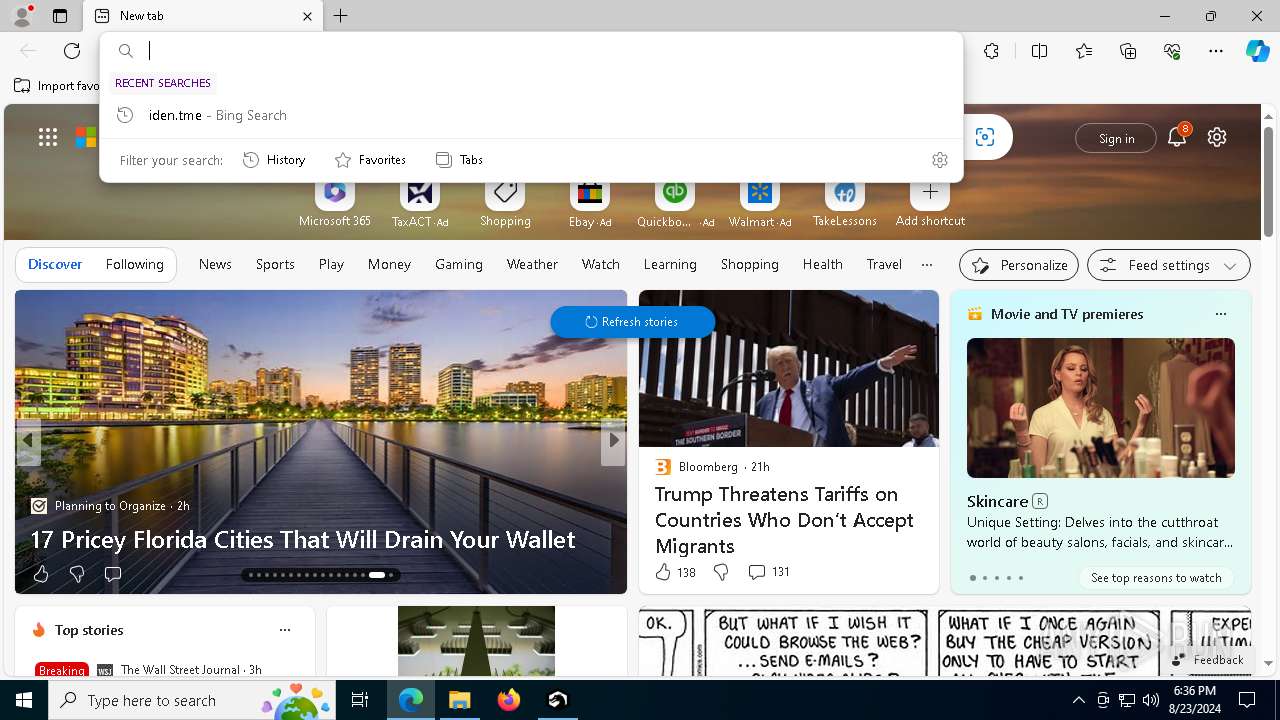Open the Quickbooks shortcut
Screen dimensions: 1280x720
coord(675,203)
